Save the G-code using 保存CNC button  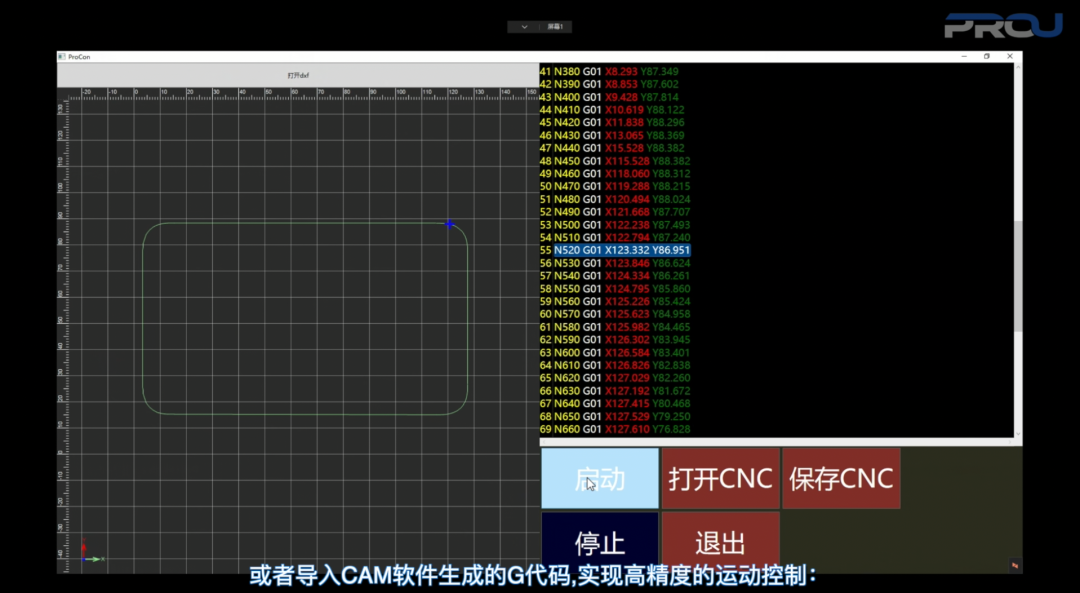pos(841,478)
